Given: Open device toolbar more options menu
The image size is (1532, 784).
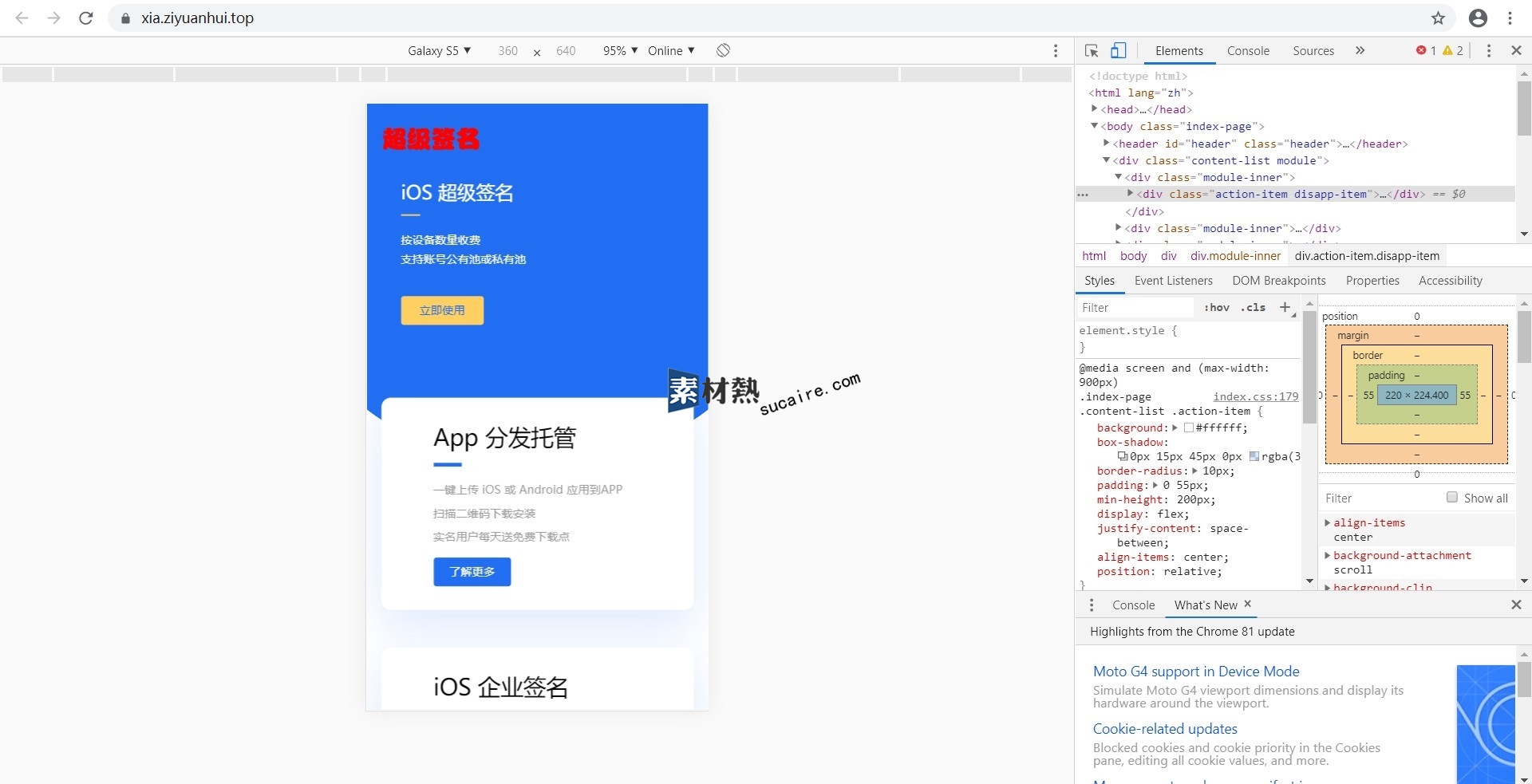Looking at the screenshot, I should coord(1056,50).
